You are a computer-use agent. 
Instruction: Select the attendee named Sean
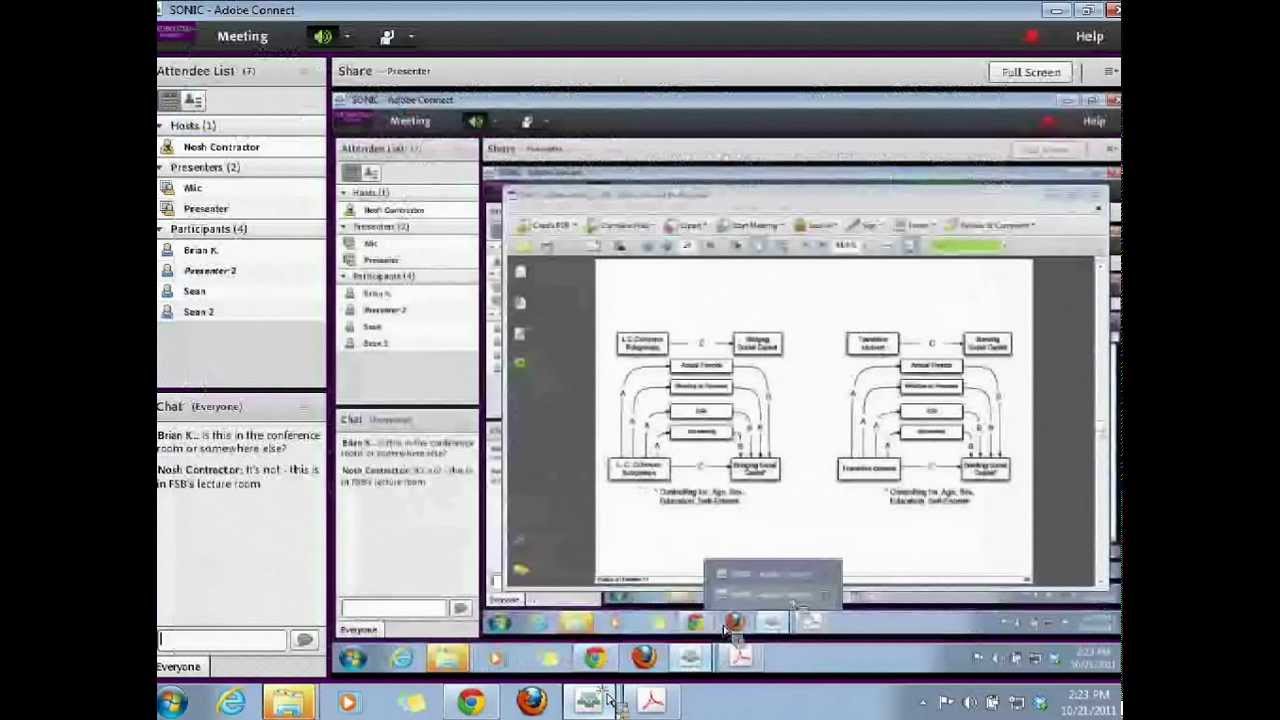coord(195,291)
